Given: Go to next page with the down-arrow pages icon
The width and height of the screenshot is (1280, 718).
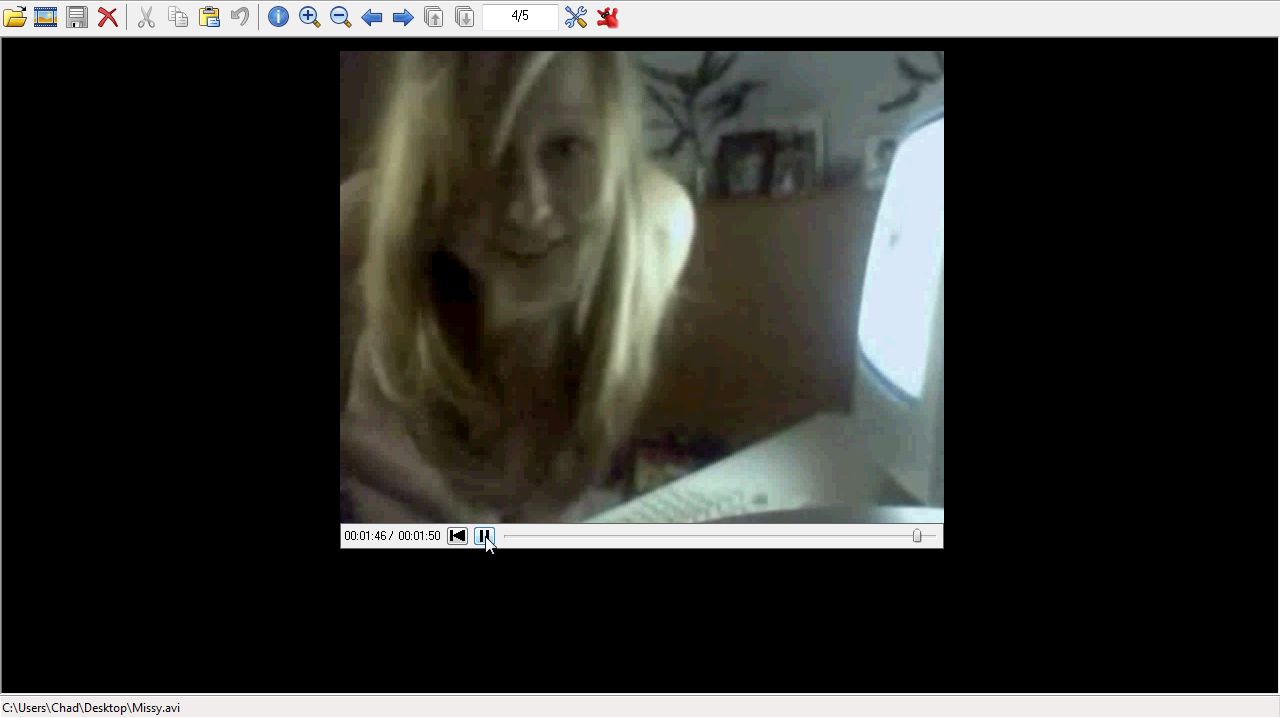Looking at the screenshot, I should (465, 17).
